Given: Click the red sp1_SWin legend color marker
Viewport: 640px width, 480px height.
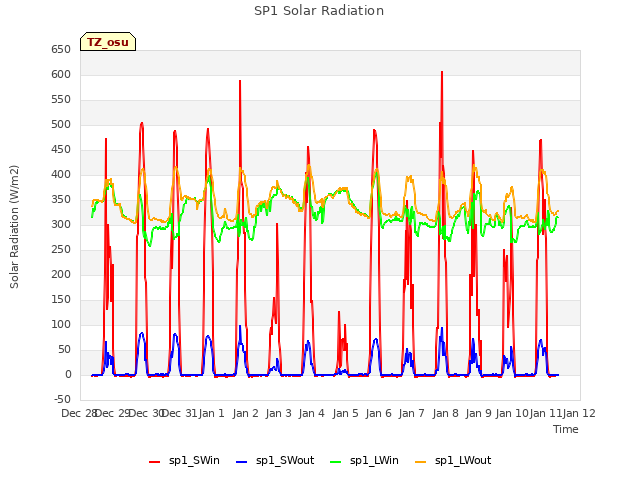Looking at the screenshot, I should [x=155, y=462].
